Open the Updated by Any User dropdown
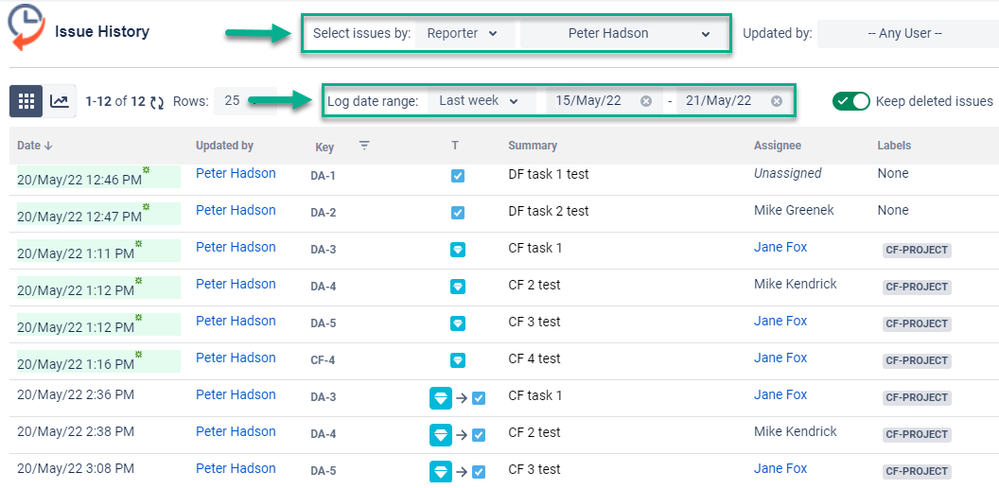The width and height of the screenshot is (999, 488). [908, 34]
